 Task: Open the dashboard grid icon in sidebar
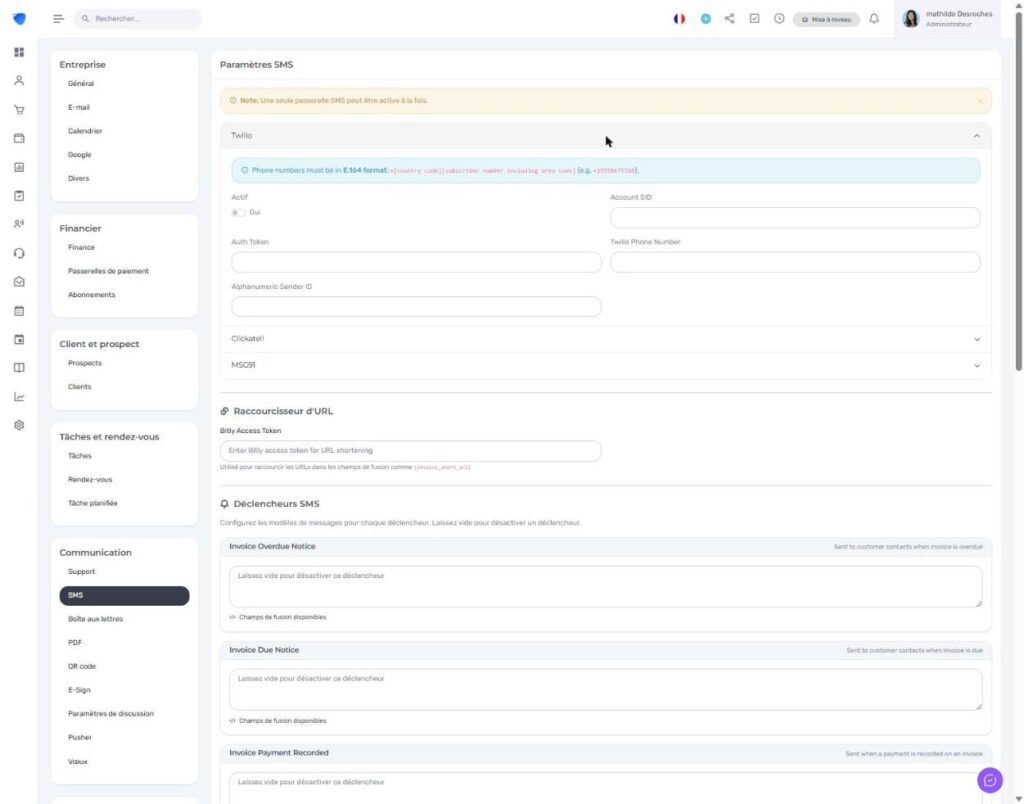[19, 52]
